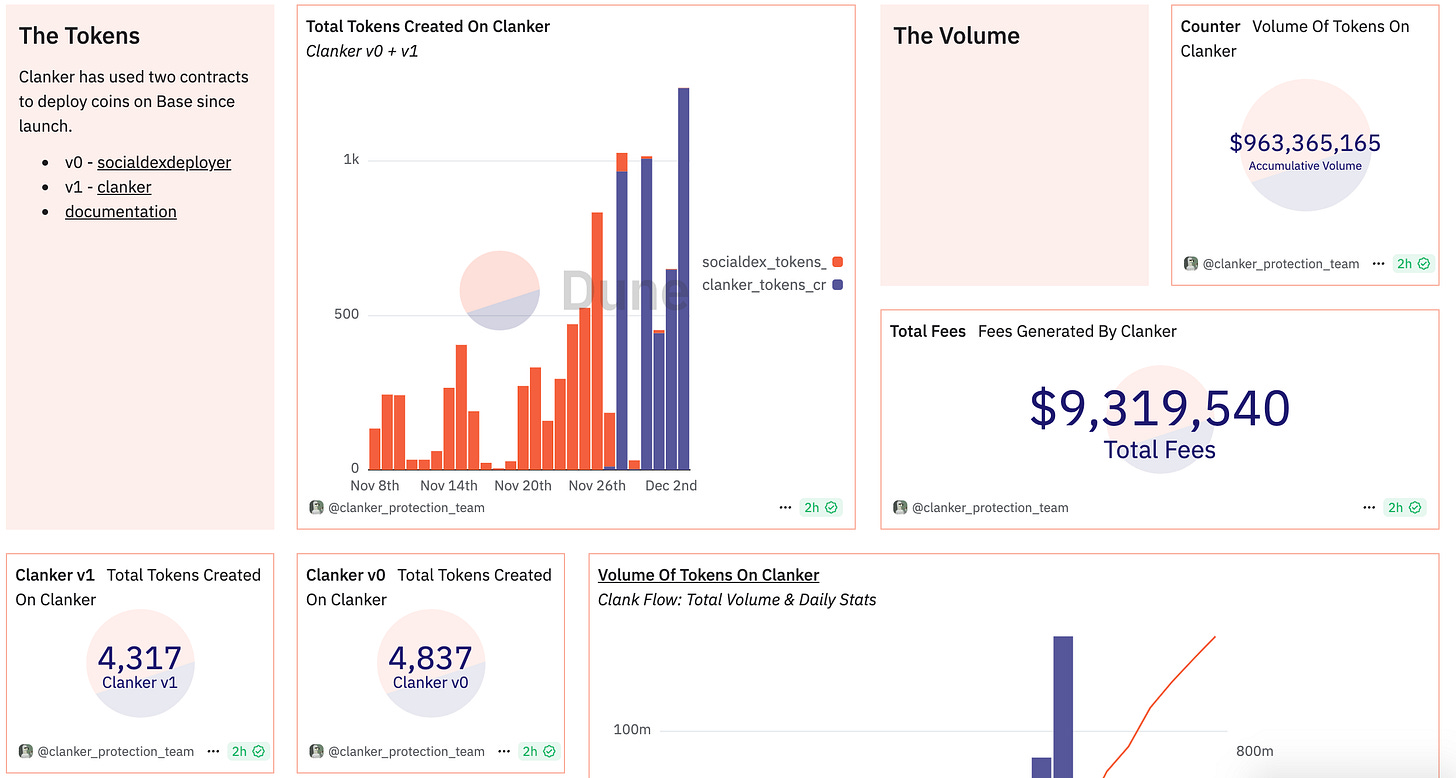
Task: Click the Accumulative Volume label
Action: [x=1305, y=166]
